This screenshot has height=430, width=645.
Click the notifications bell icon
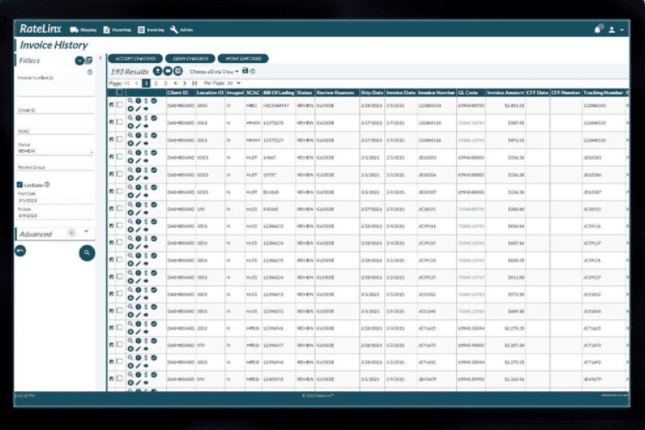click(596, 30)
